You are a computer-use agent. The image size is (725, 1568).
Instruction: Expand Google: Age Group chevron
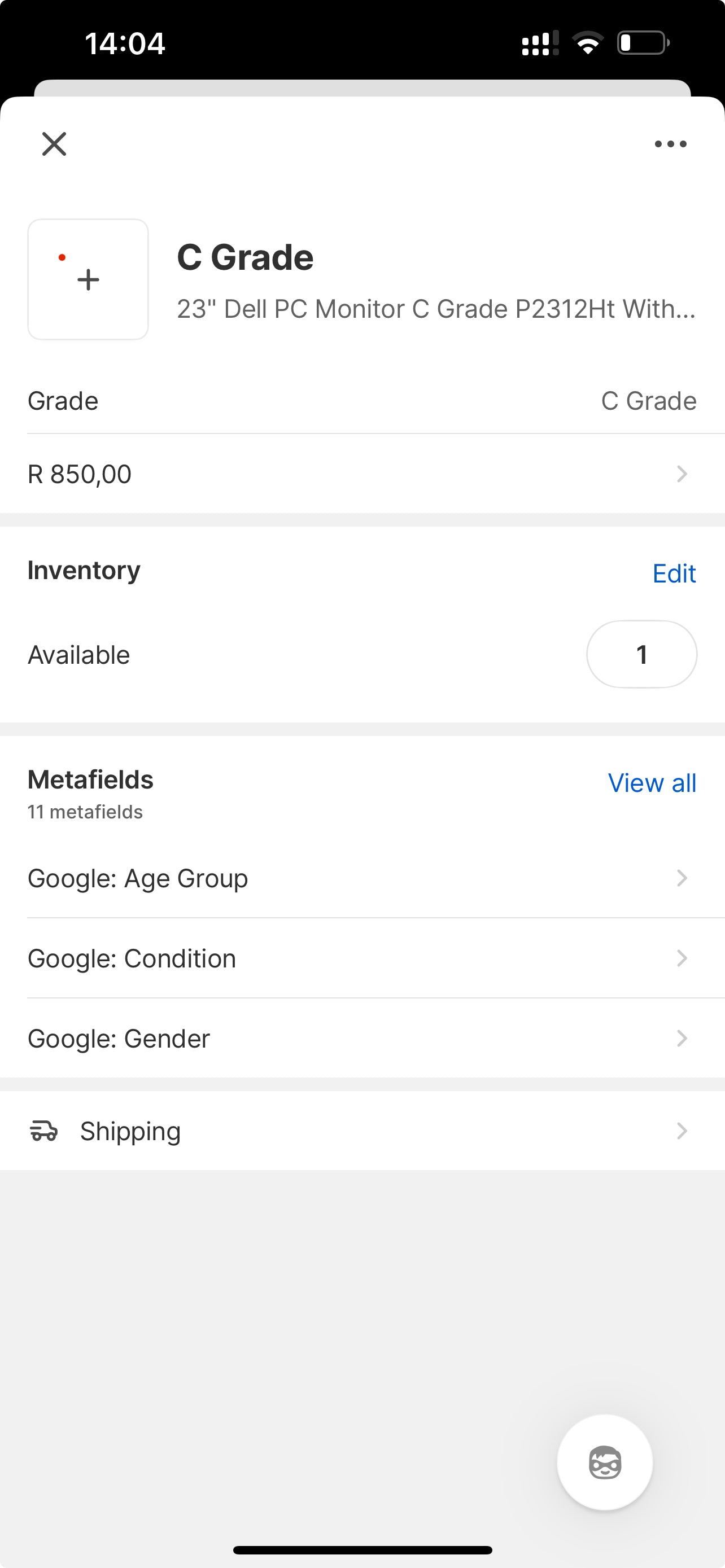682,878
